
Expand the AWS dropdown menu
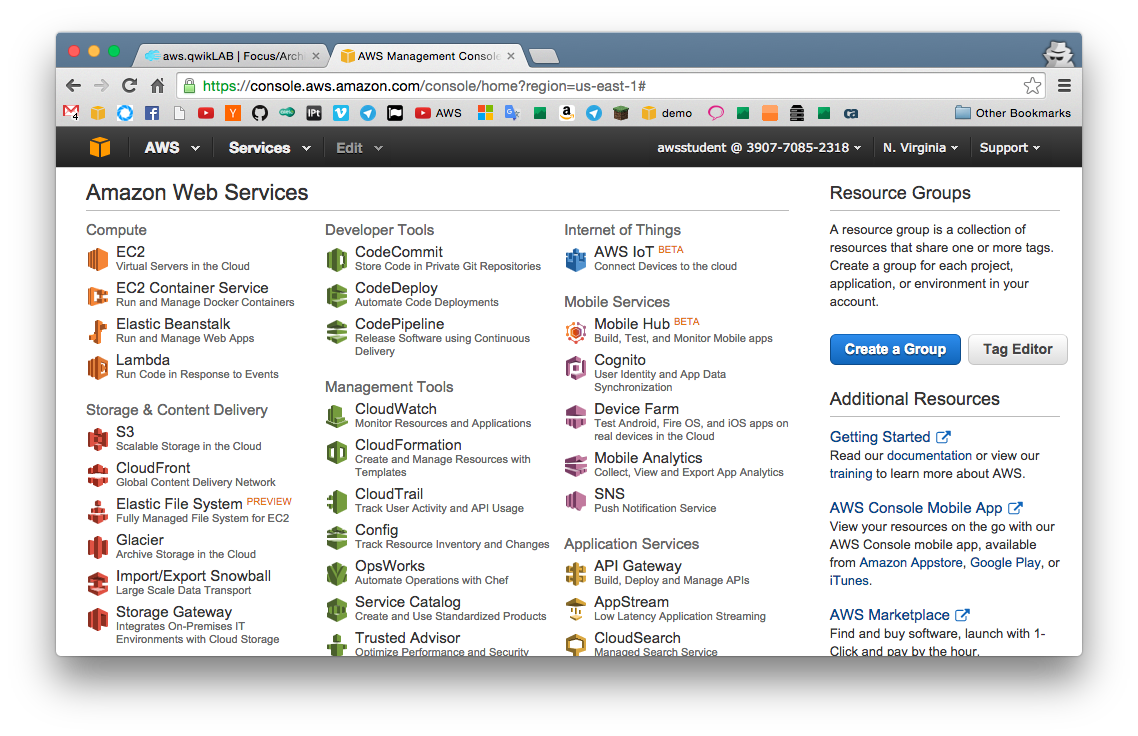click(172, 148)
